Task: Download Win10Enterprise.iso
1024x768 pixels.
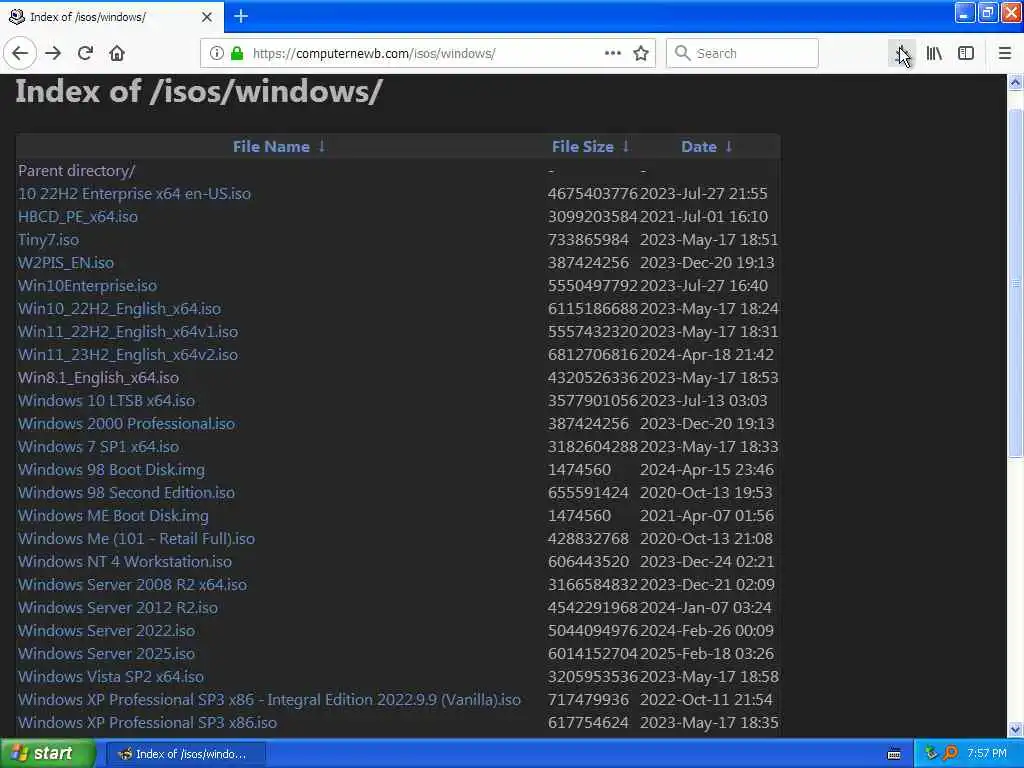Action: point(88,285)
